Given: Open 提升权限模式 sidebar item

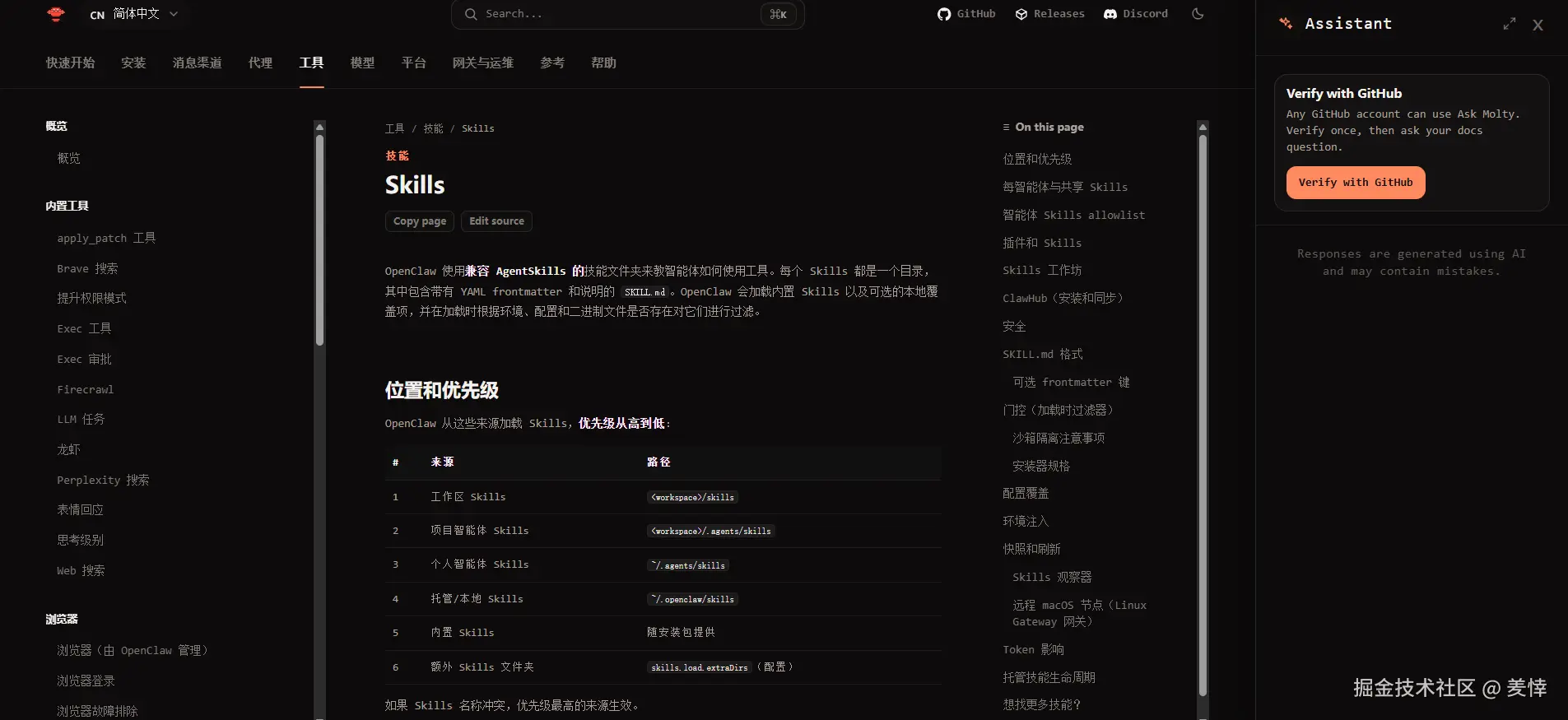Looking at the screenshot, I should pos(91,298).
